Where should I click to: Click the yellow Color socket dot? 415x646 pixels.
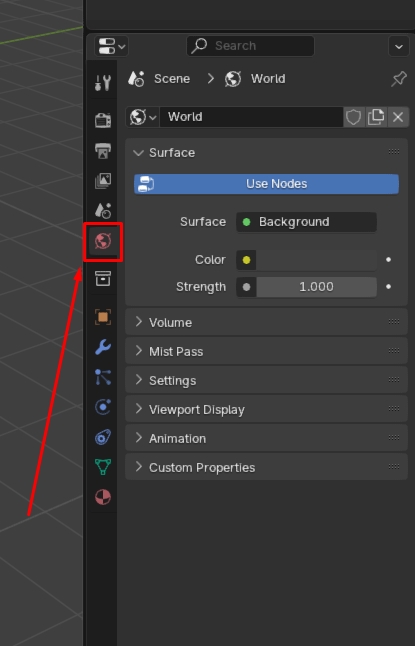click(x=246, y=260)
